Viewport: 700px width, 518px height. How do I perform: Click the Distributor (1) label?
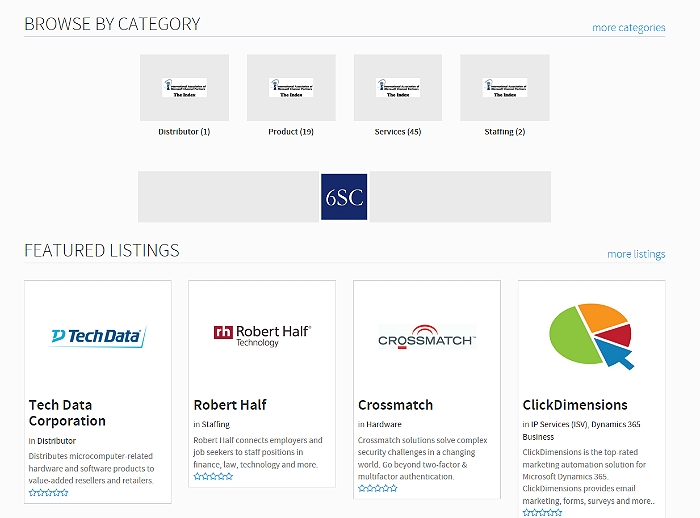coord(184,132)
